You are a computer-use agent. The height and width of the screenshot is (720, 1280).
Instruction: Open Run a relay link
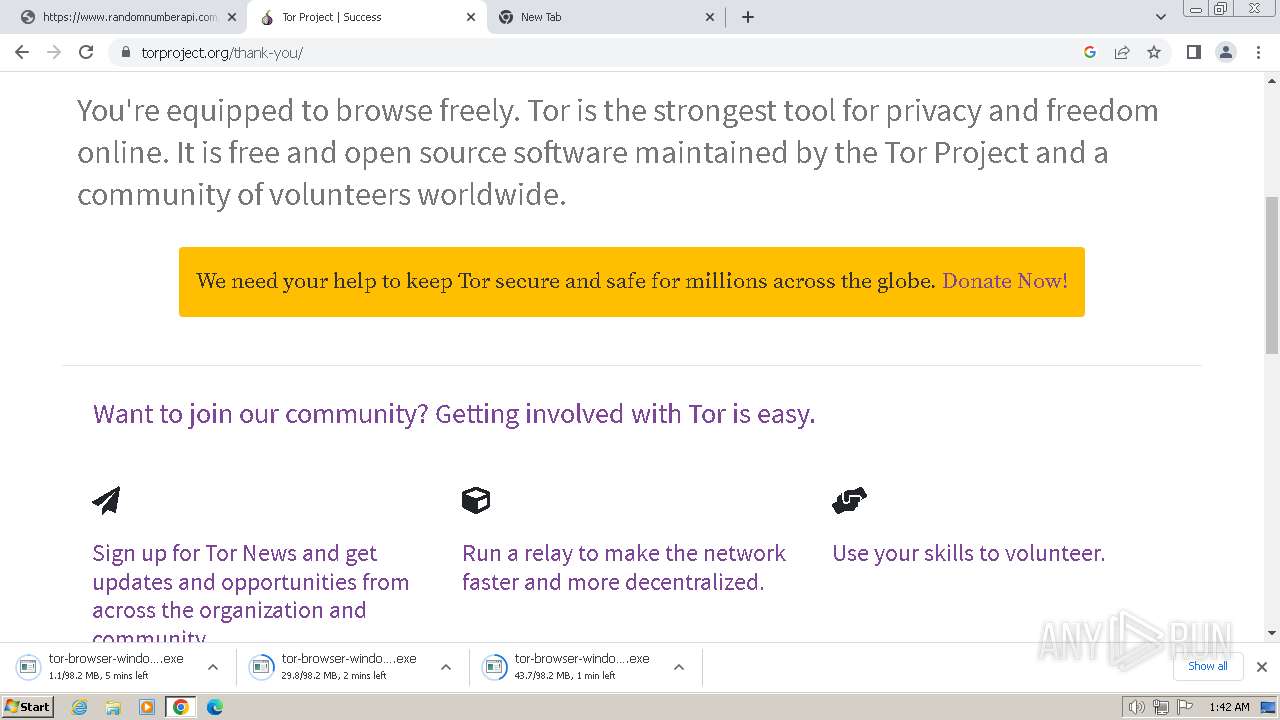click(x=624, y=567)
